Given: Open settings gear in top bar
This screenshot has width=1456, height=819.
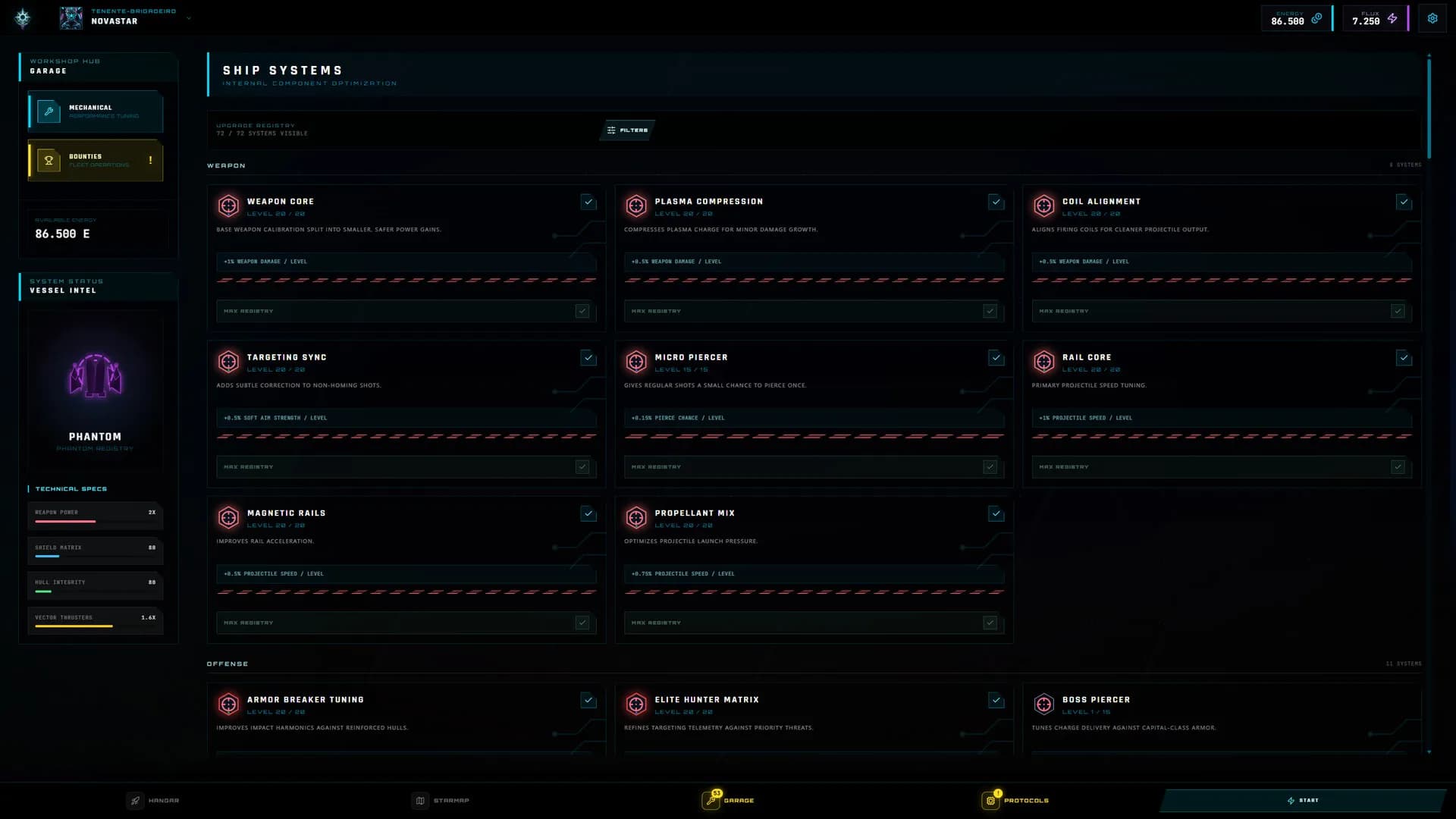Looking at the screenshot, I should point(1432,18).
